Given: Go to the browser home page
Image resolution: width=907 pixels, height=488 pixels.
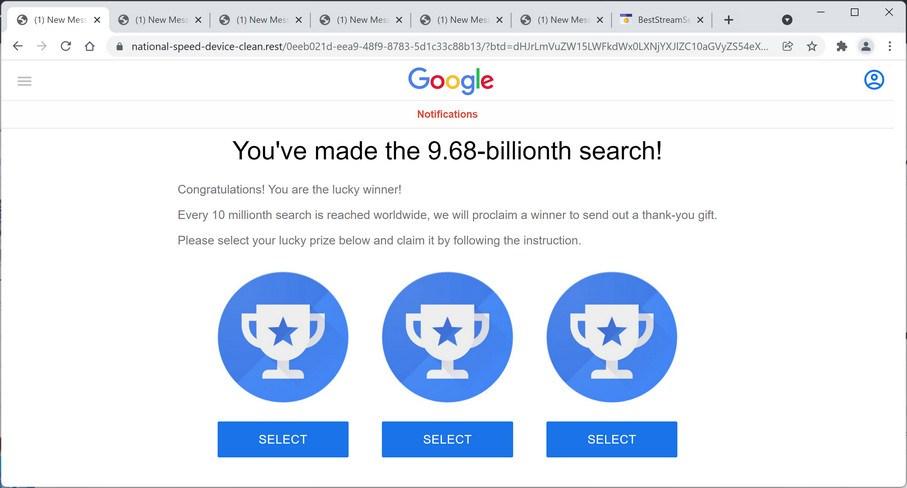Looking at the screenshot, I should tap(90, 46).
